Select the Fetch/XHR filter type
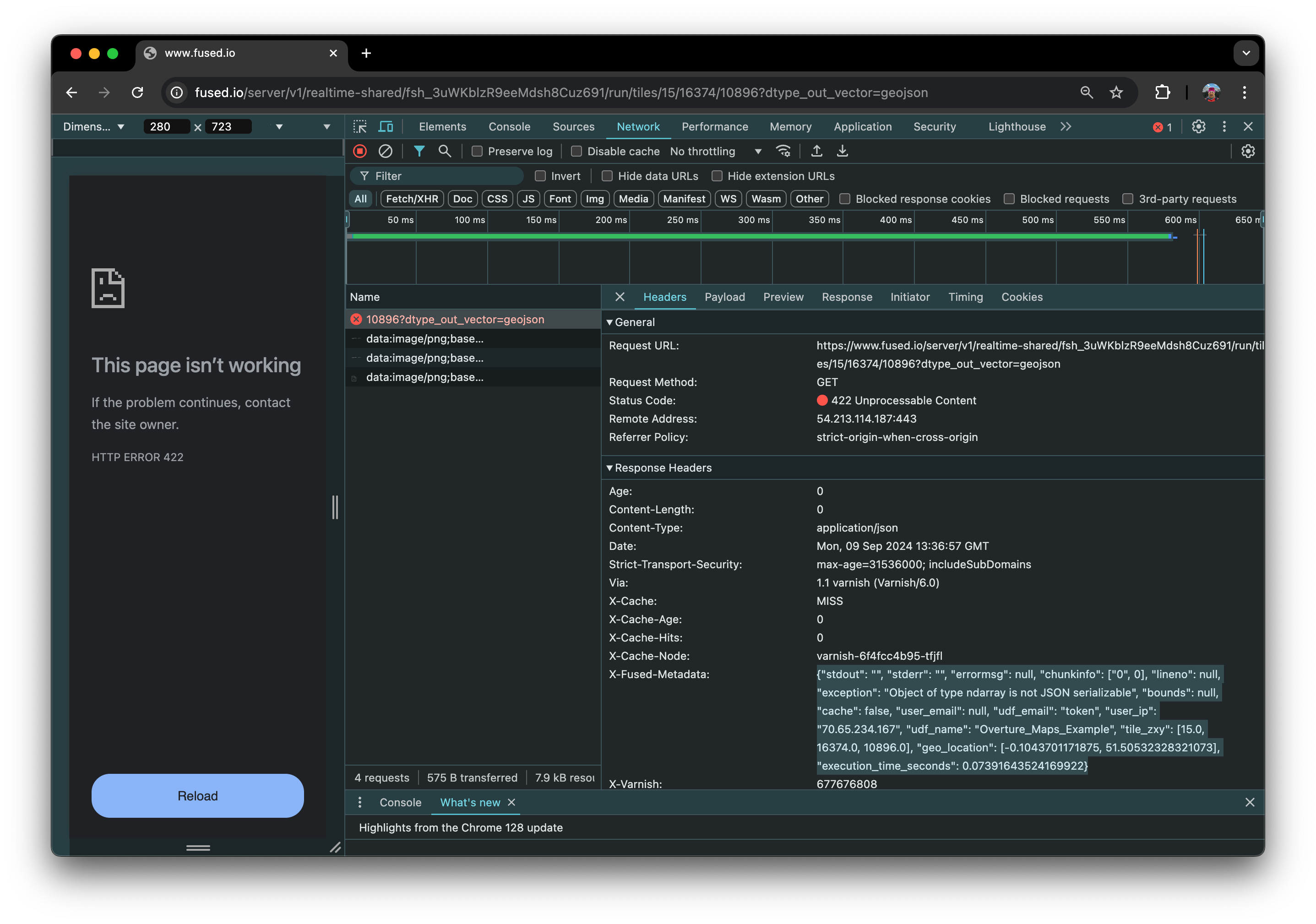 click(414, 198)
